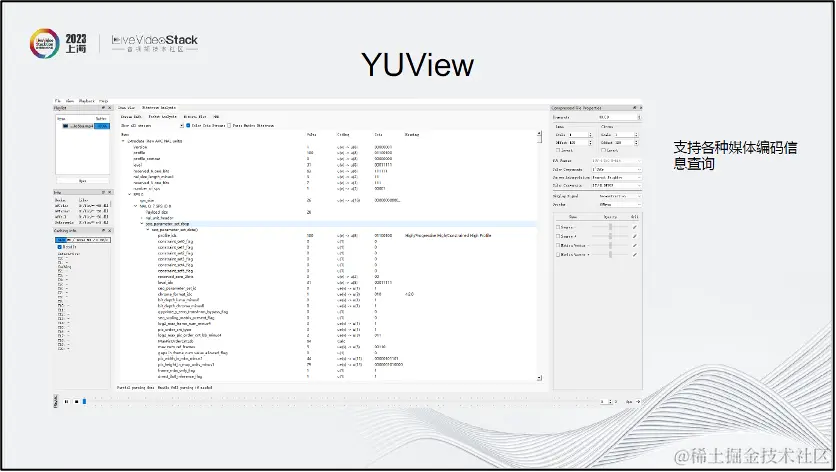Open the Playback menu
Viewport: 836px width, 472px height.
[x=86, y=101]
